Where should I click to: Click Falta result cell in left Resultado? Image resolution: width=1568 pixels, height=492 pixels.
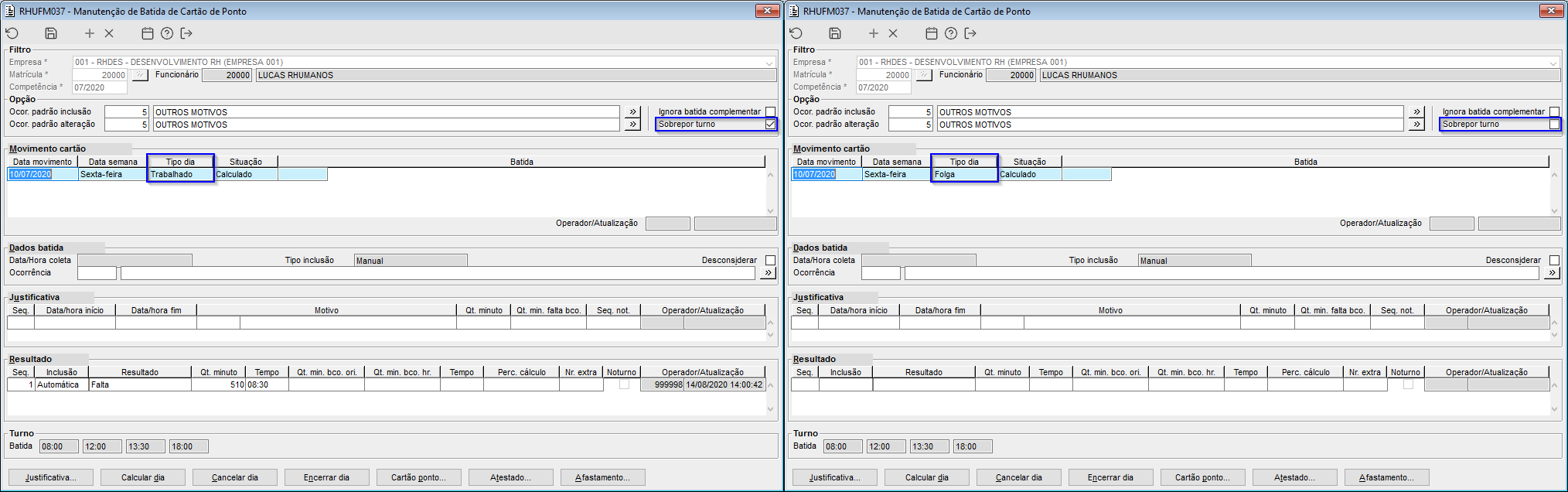(140, 384)
